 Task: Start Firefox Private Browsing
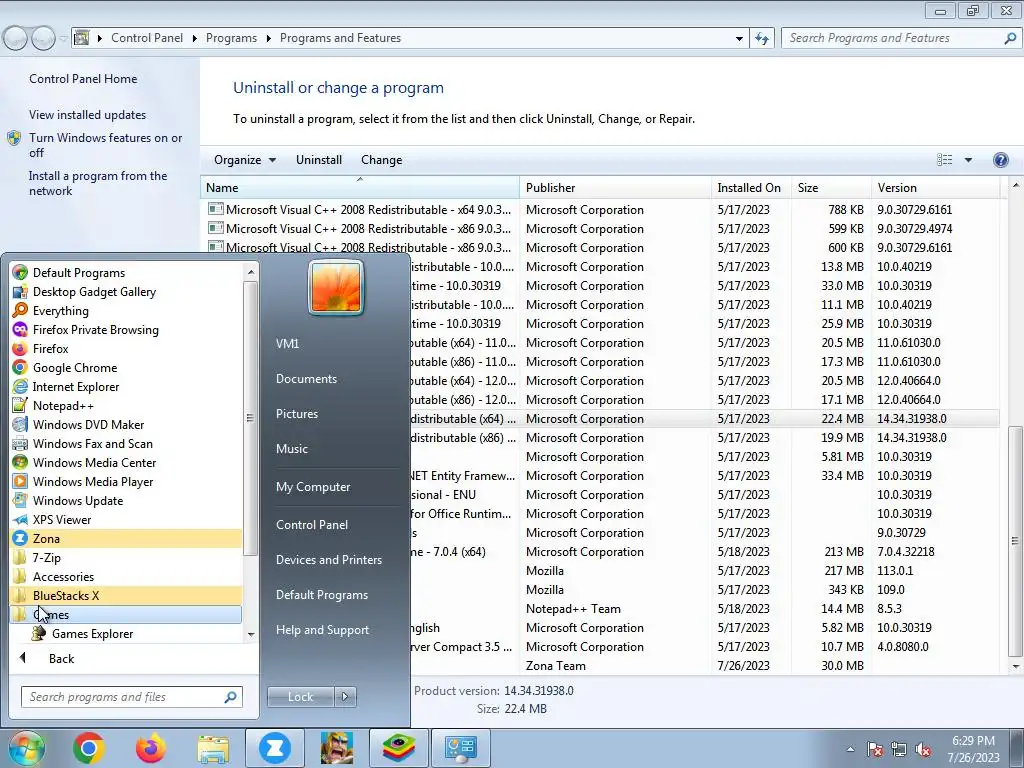coord(95,330)
